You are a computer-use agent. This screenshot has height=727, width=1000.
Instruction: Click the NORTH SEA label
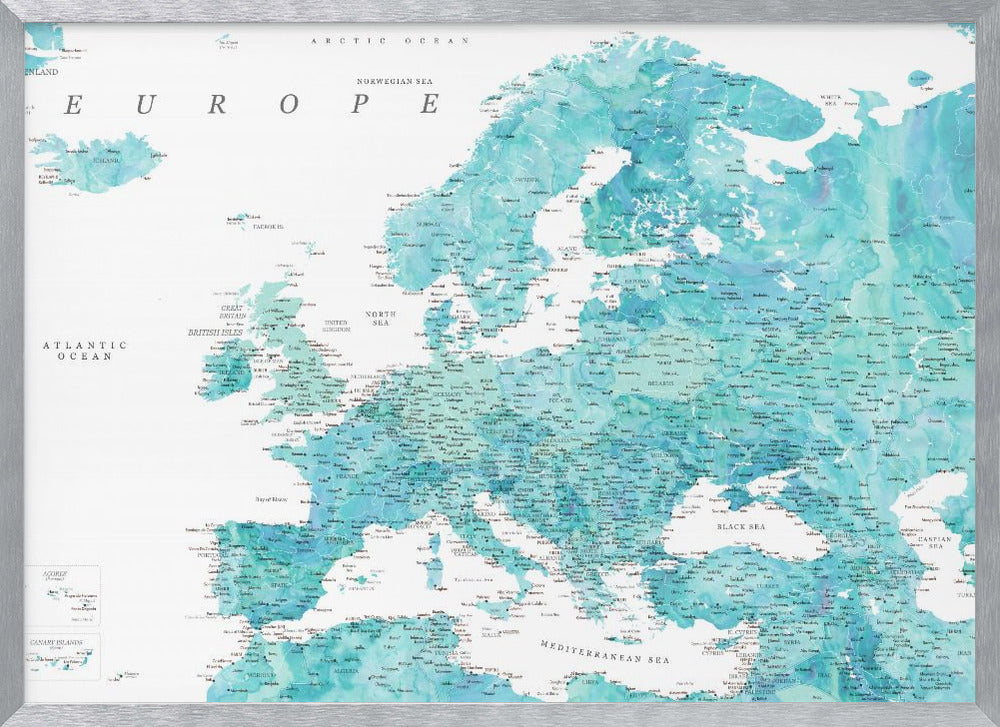(x=378, y=318)
